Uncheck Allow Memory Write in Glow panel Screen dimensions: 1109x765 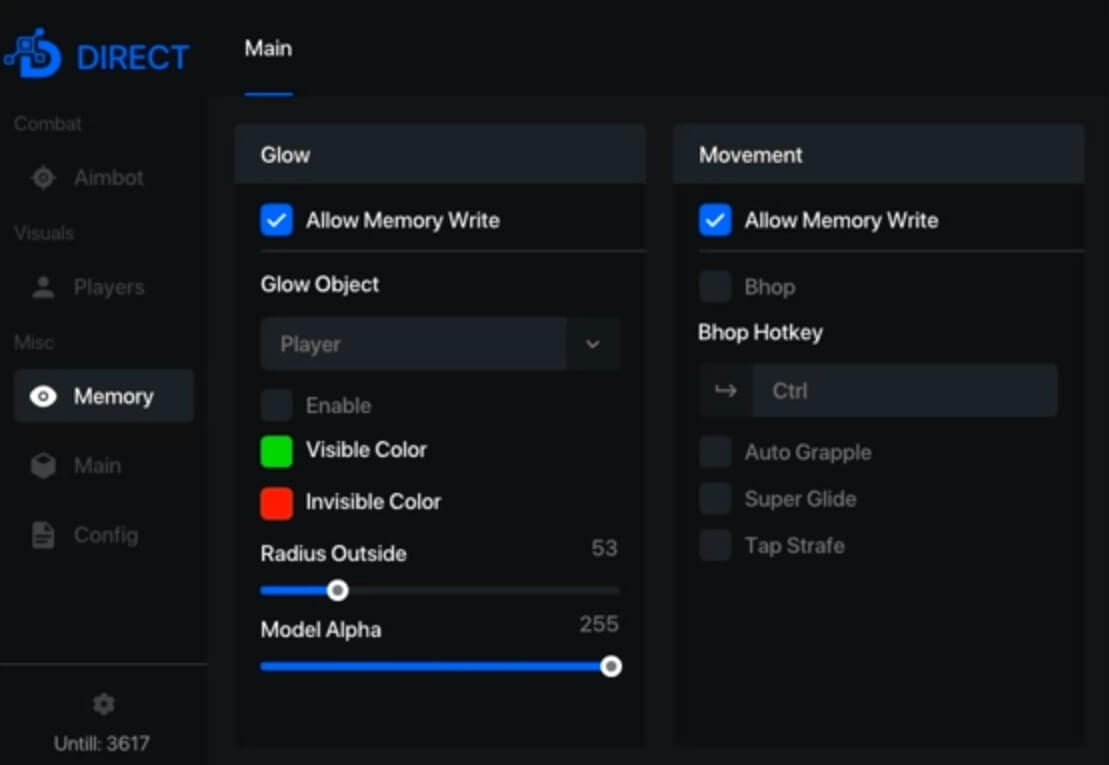coord(277,221)
